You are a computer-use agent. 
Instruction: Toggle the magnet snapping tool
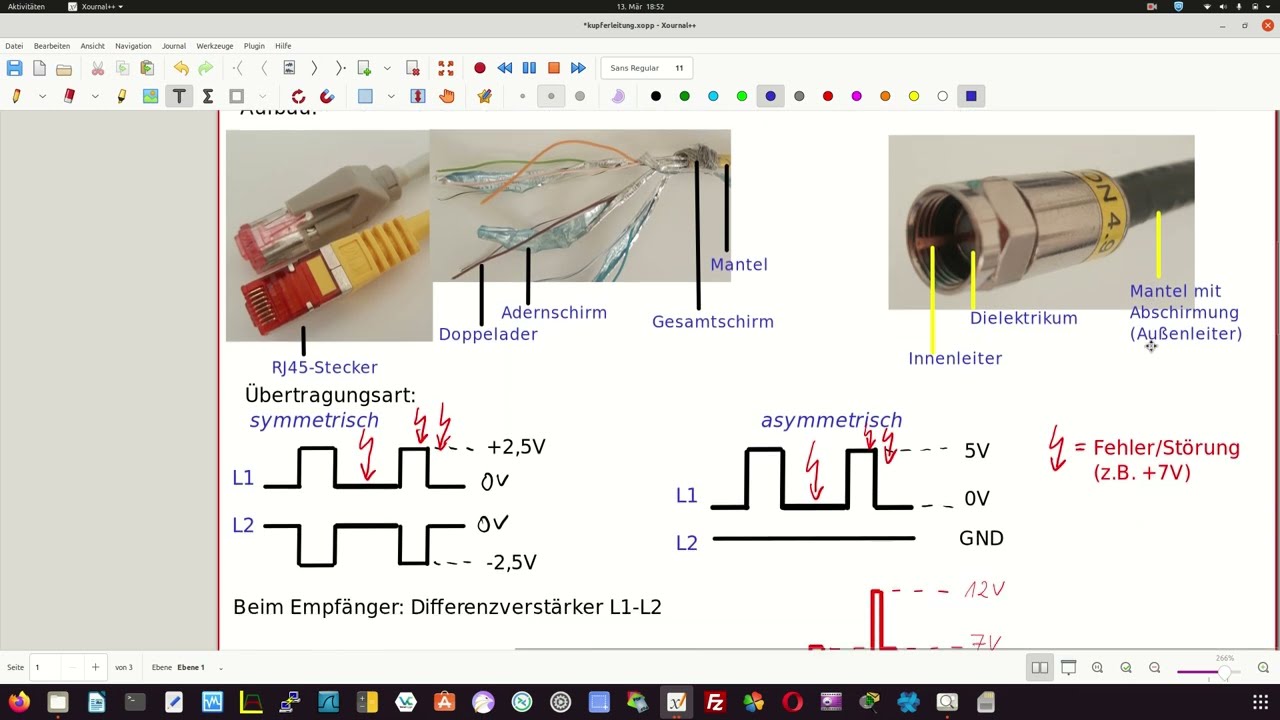(x=326, y=96)
